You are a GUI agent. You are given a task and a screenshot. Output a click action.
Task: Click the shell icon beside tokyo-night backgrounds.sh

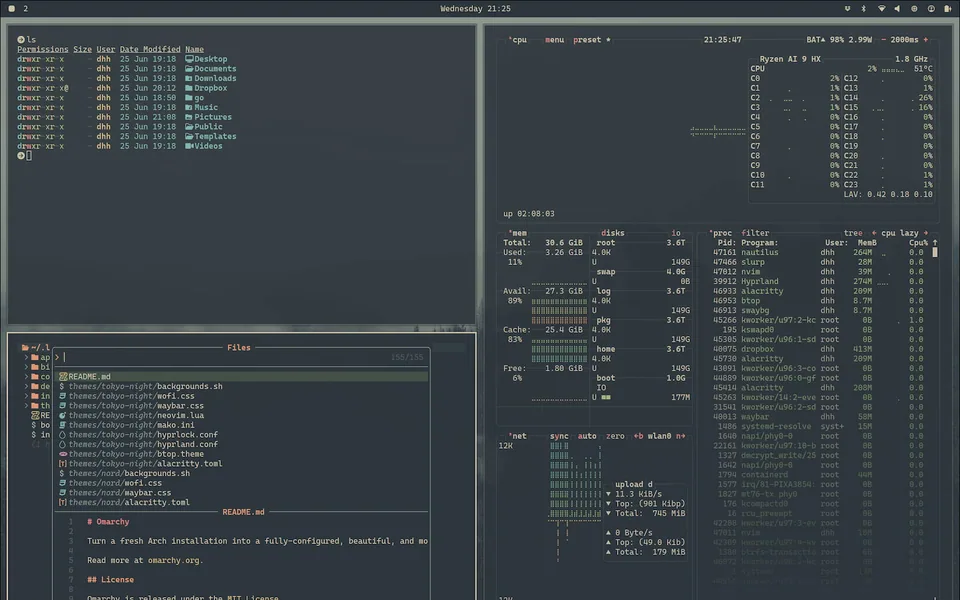(62, 386)
